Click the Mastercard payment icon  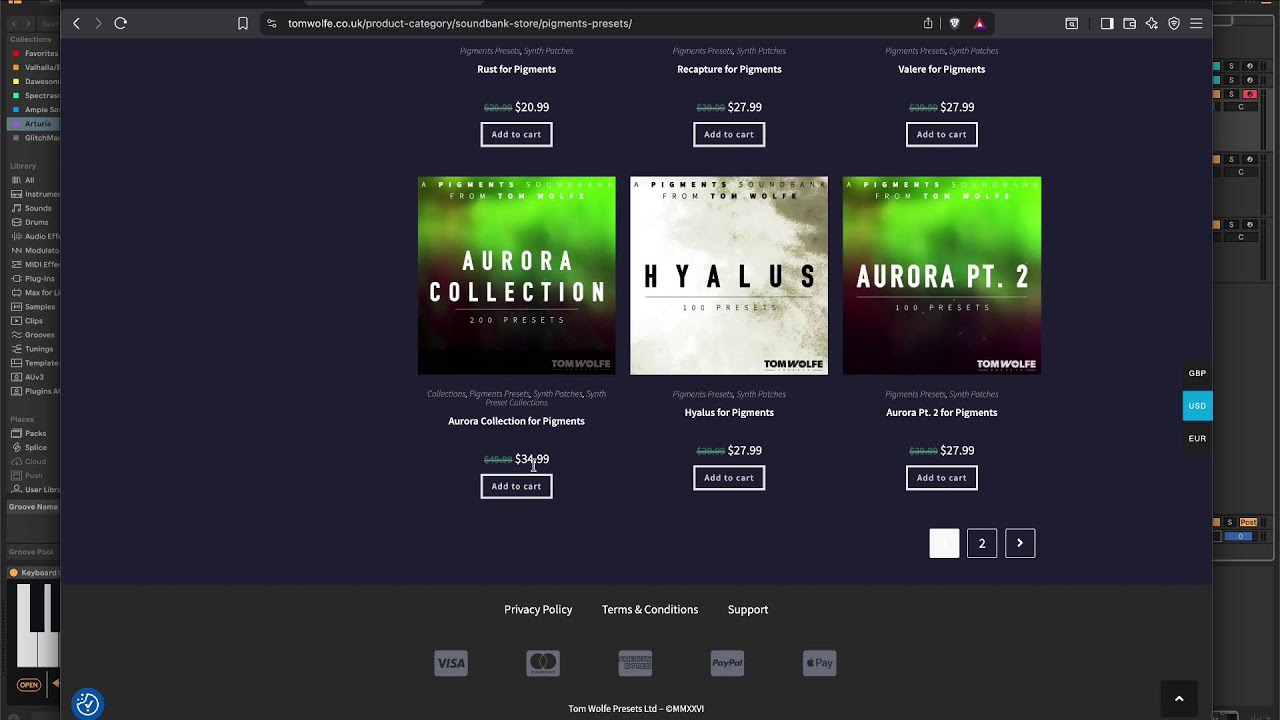(543, 663)
